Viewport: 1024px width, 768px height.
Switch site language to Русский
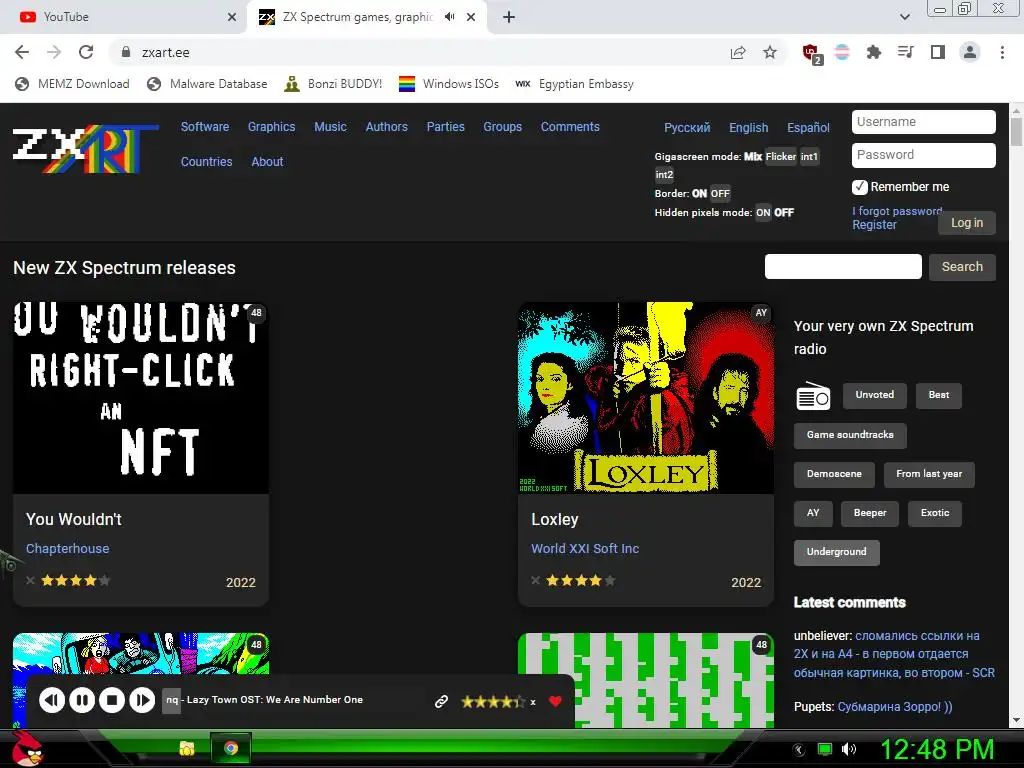tap(687, 127)
